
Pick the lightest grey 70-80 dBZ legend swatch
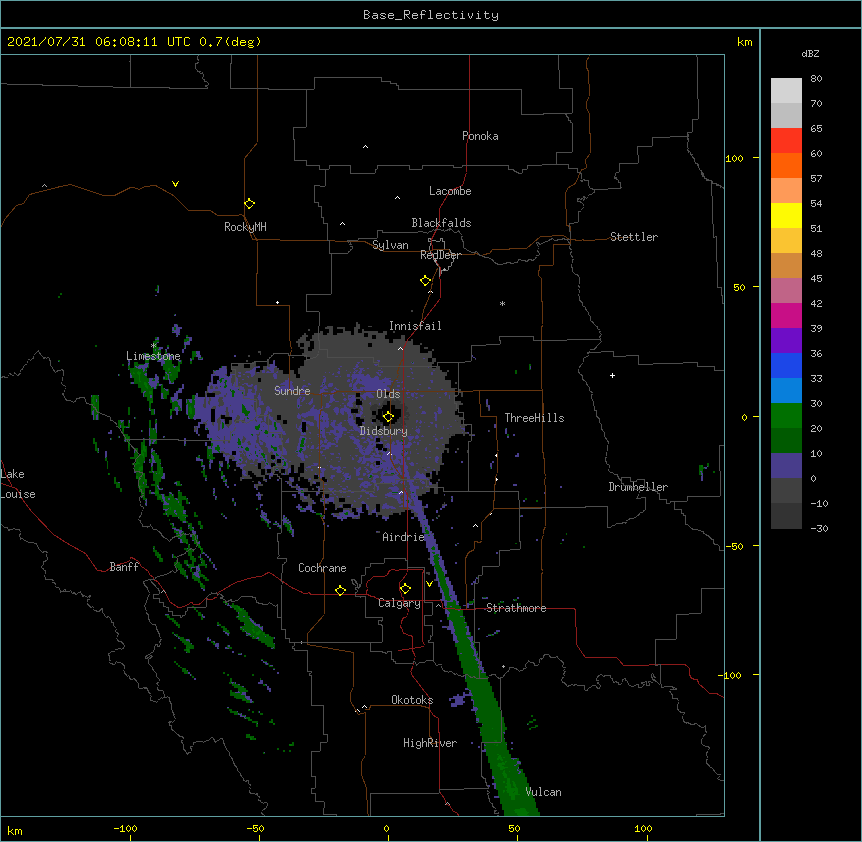[x=786, y=91]
